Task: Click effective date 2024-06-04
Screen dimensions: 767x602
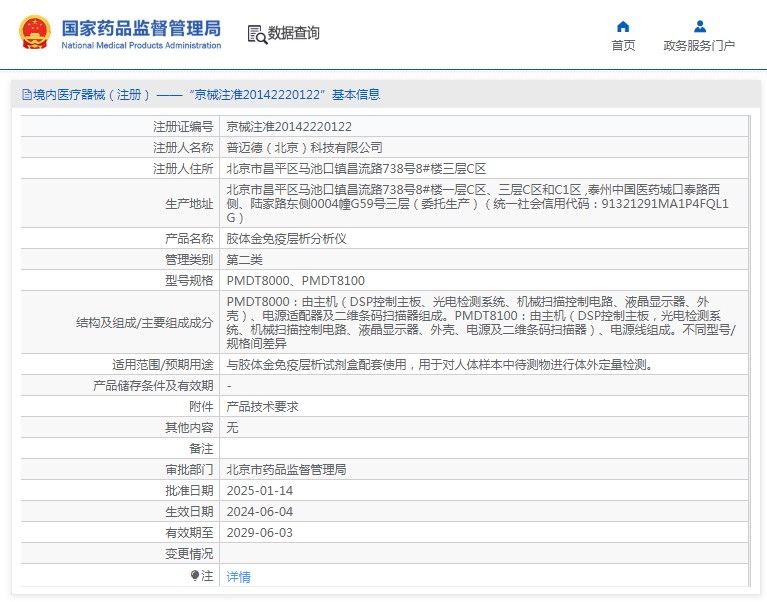Action: [260, 512]
